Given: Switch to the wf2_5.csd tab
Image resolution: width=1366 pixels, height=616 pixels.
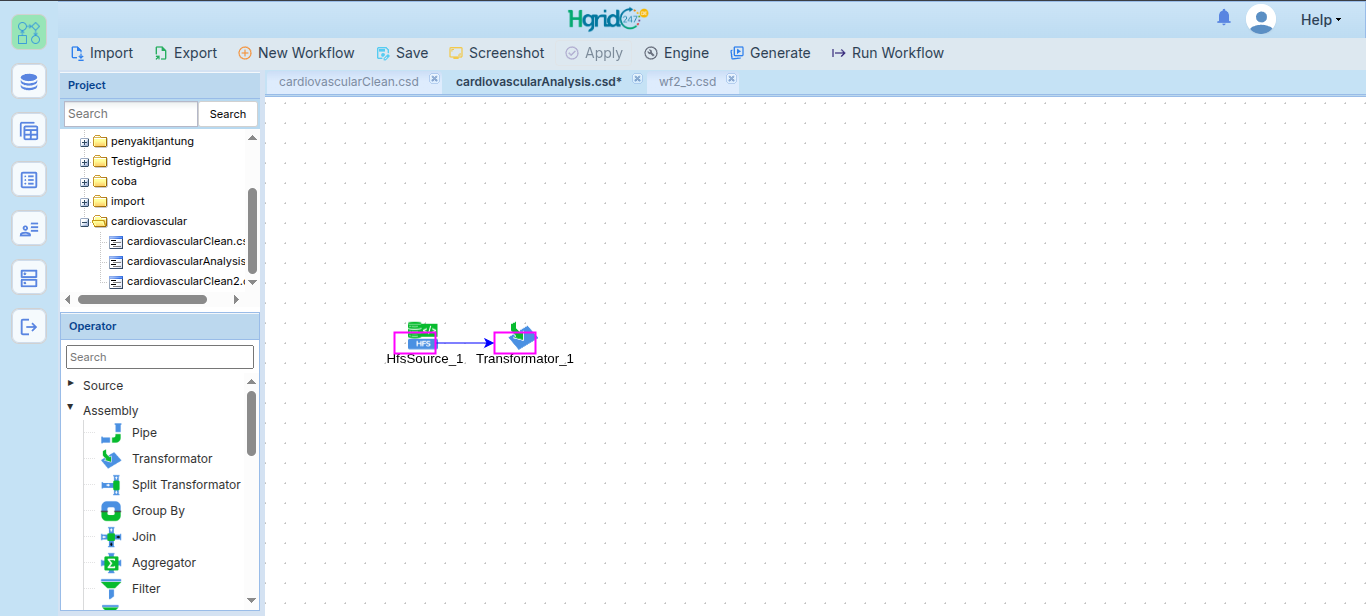Looking at the screenshot, I should 688,82.
